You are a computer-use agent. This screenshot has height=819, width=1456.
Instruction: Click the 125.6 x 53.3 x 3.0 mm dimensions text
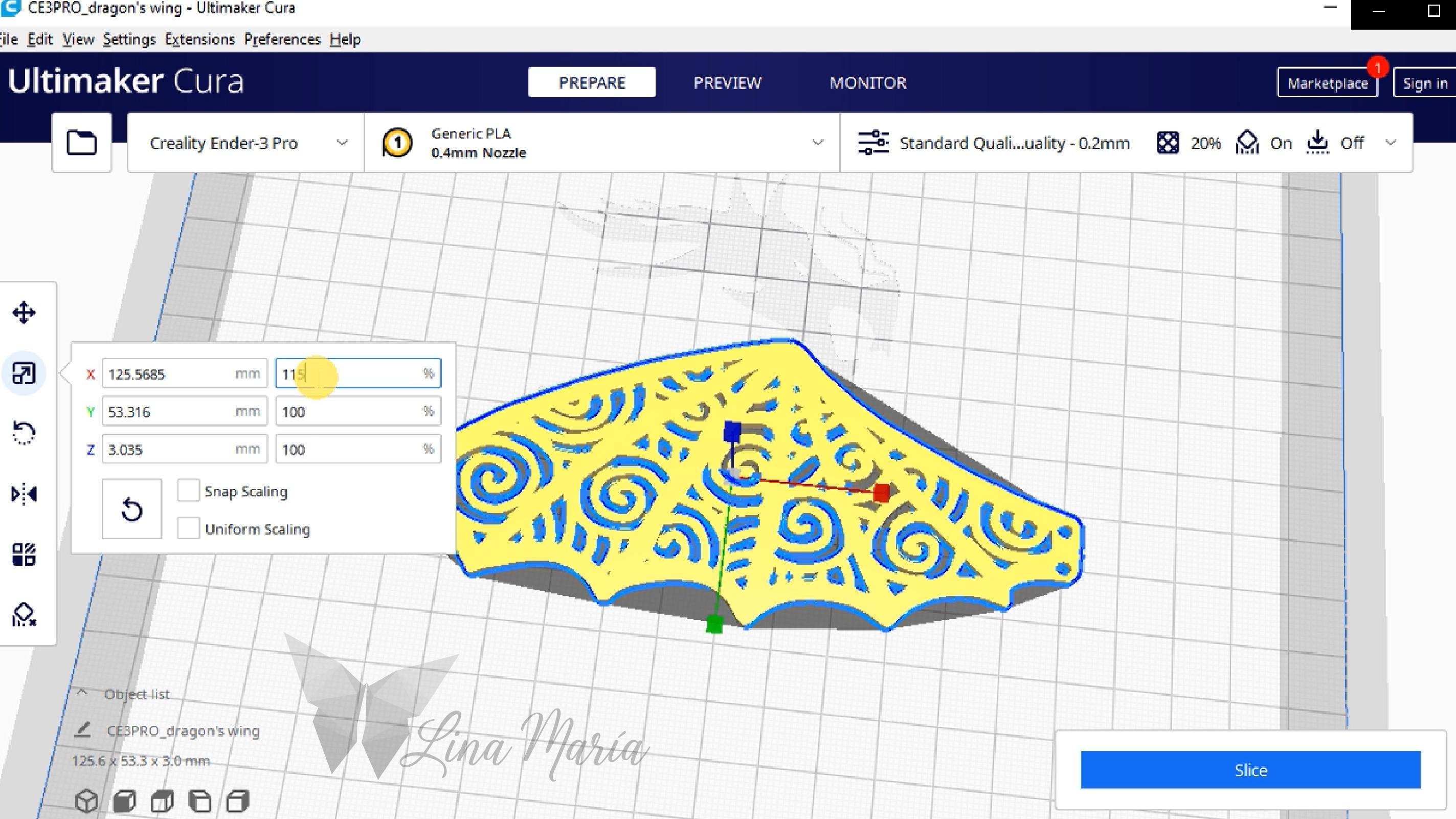pos(141,761)
